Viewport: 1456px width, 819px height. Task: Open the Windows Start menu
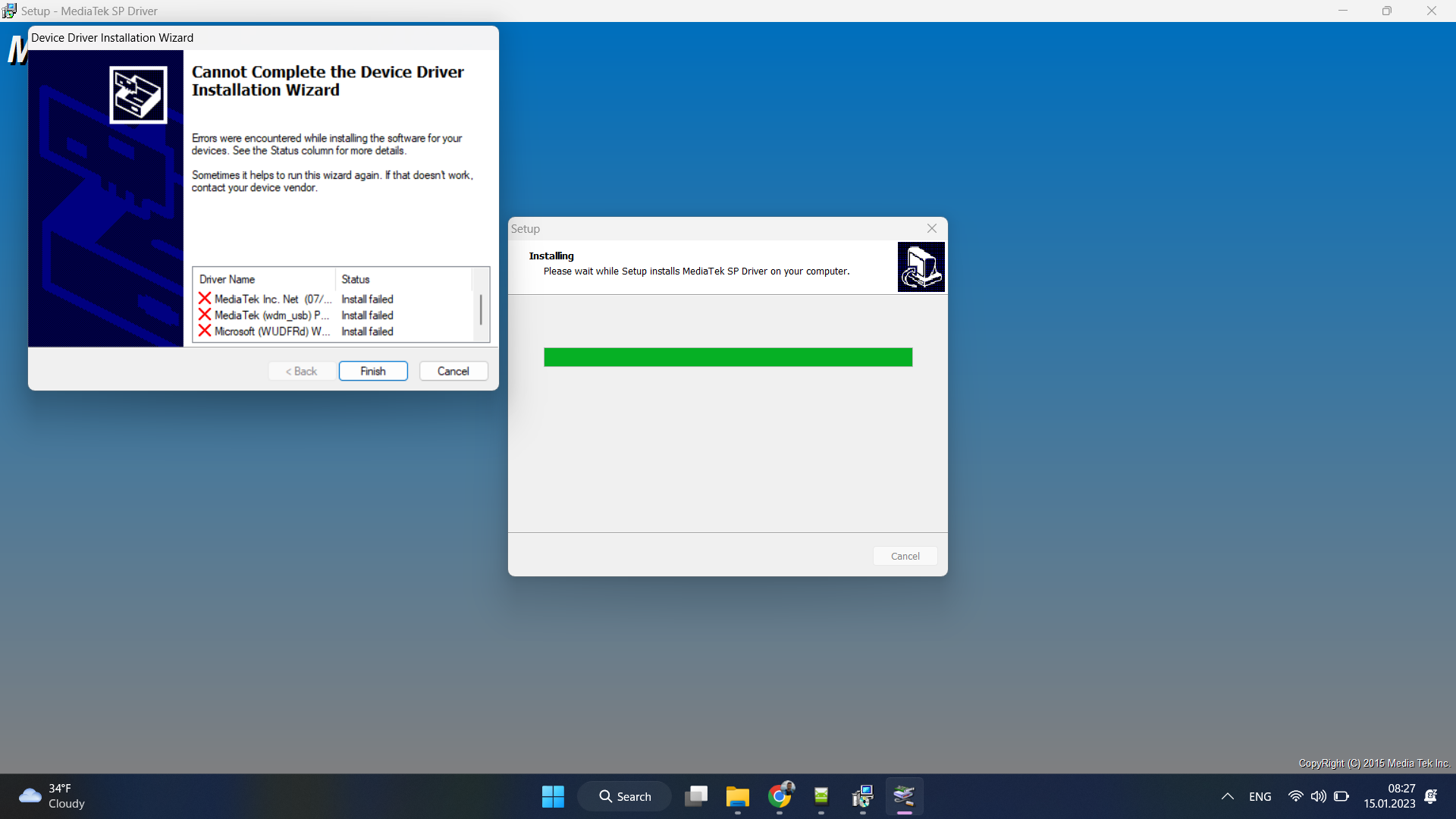click(x=553, y=796)
